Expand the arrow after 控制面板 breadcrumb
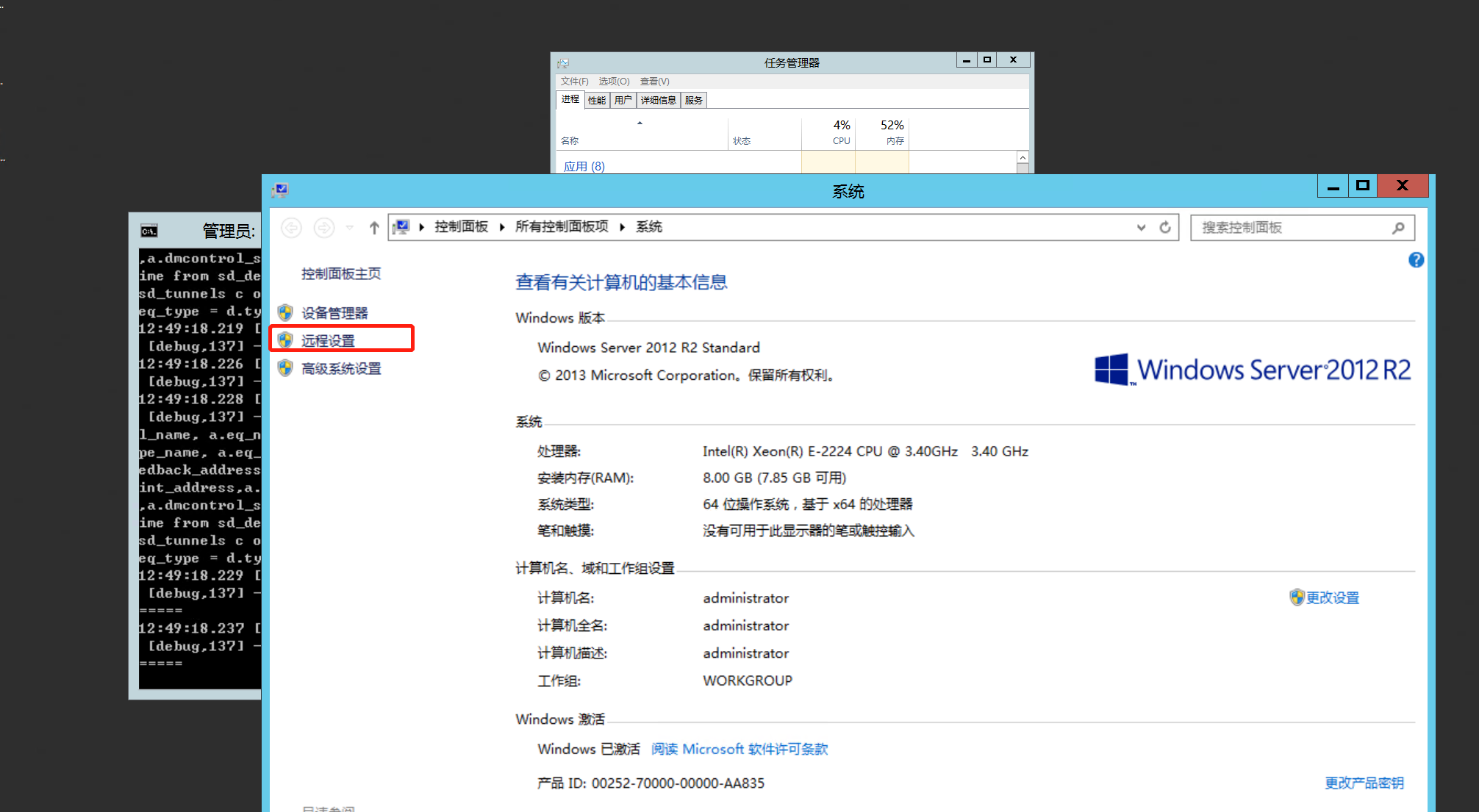Image resolution: width=1479 pixels, height=812 pixels. 502,227
